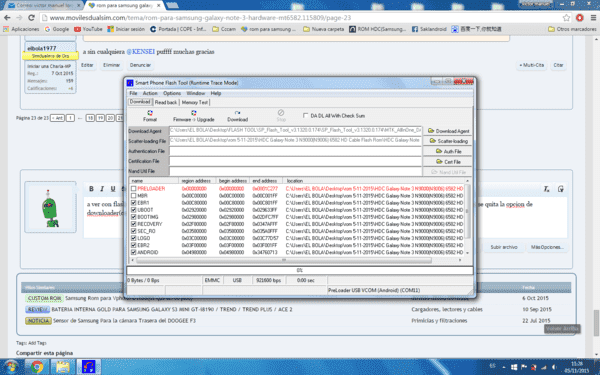600x375 pixels.
Task: Open the Help menu in Flash Tool
Action: (x=216, y=93)
